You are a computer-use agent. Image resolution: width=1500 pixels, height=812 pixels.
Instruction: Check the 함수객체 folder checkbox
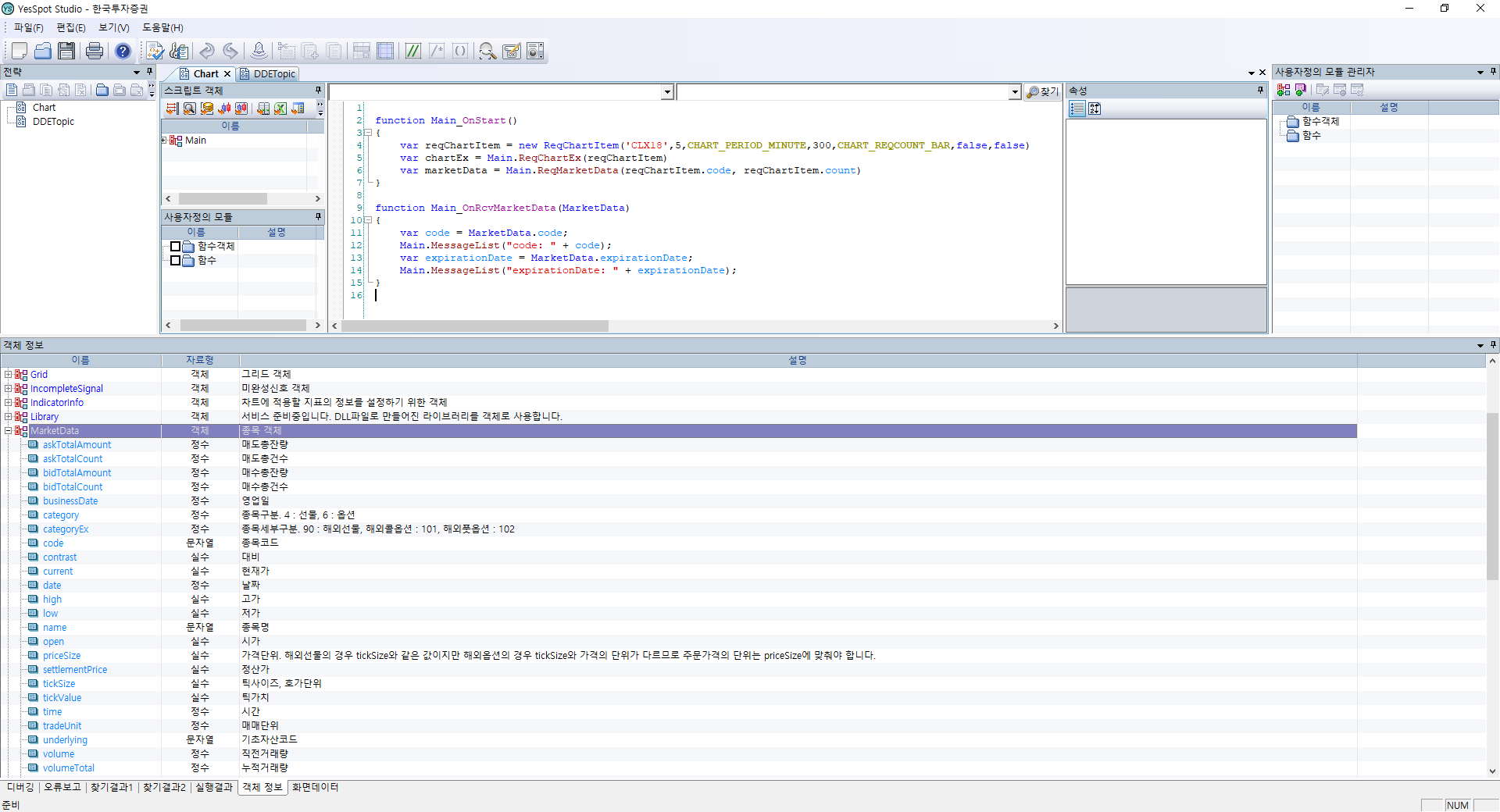176,247
